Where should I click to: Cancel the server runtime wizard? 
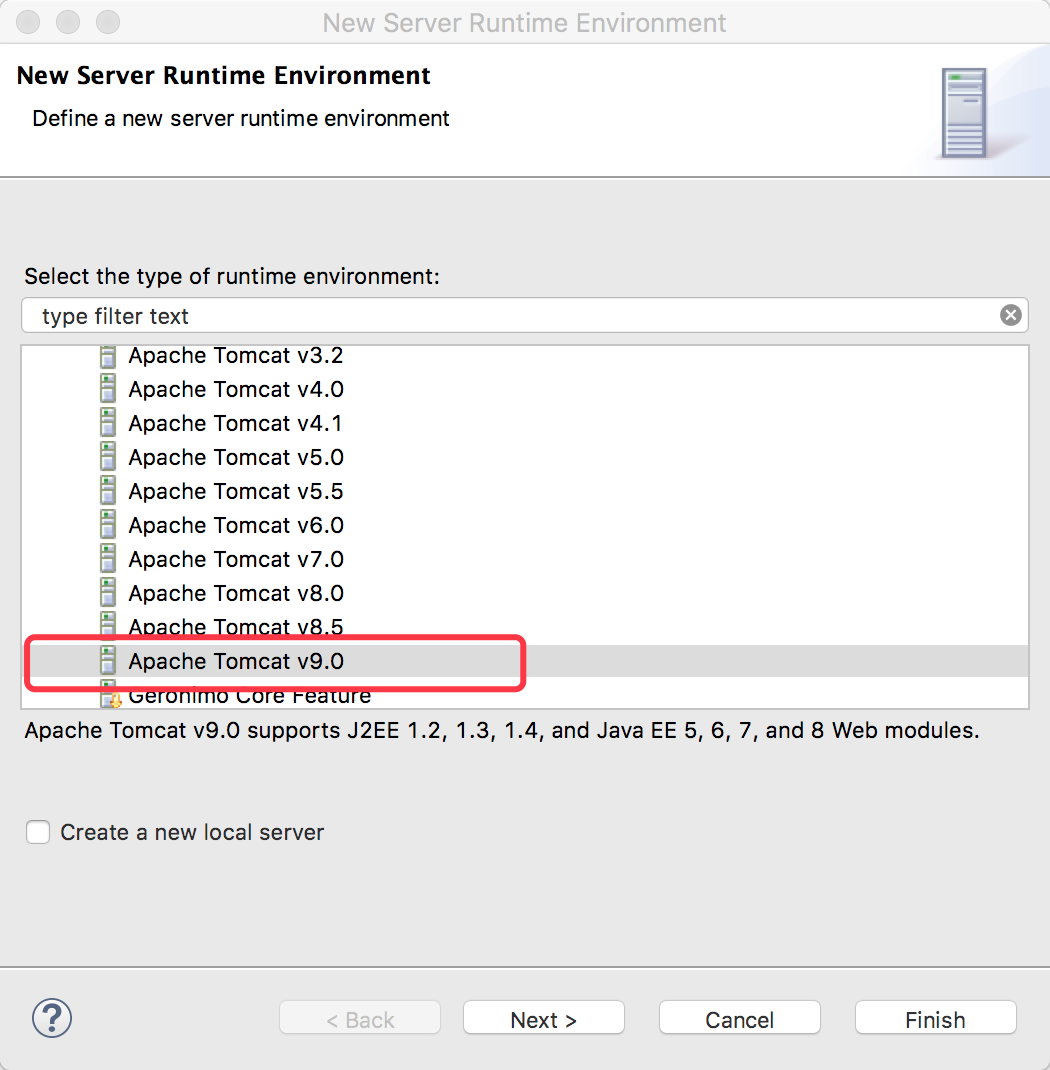[x=739, y=1018]
